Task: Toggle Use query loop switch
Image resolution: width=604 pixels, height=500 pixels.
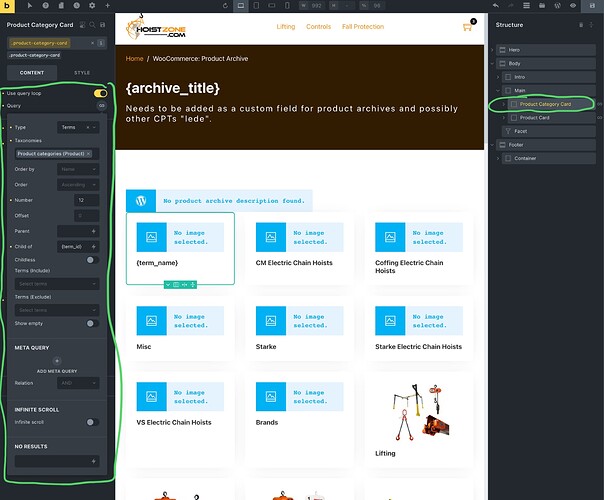Action: click(x=100, y=93)
